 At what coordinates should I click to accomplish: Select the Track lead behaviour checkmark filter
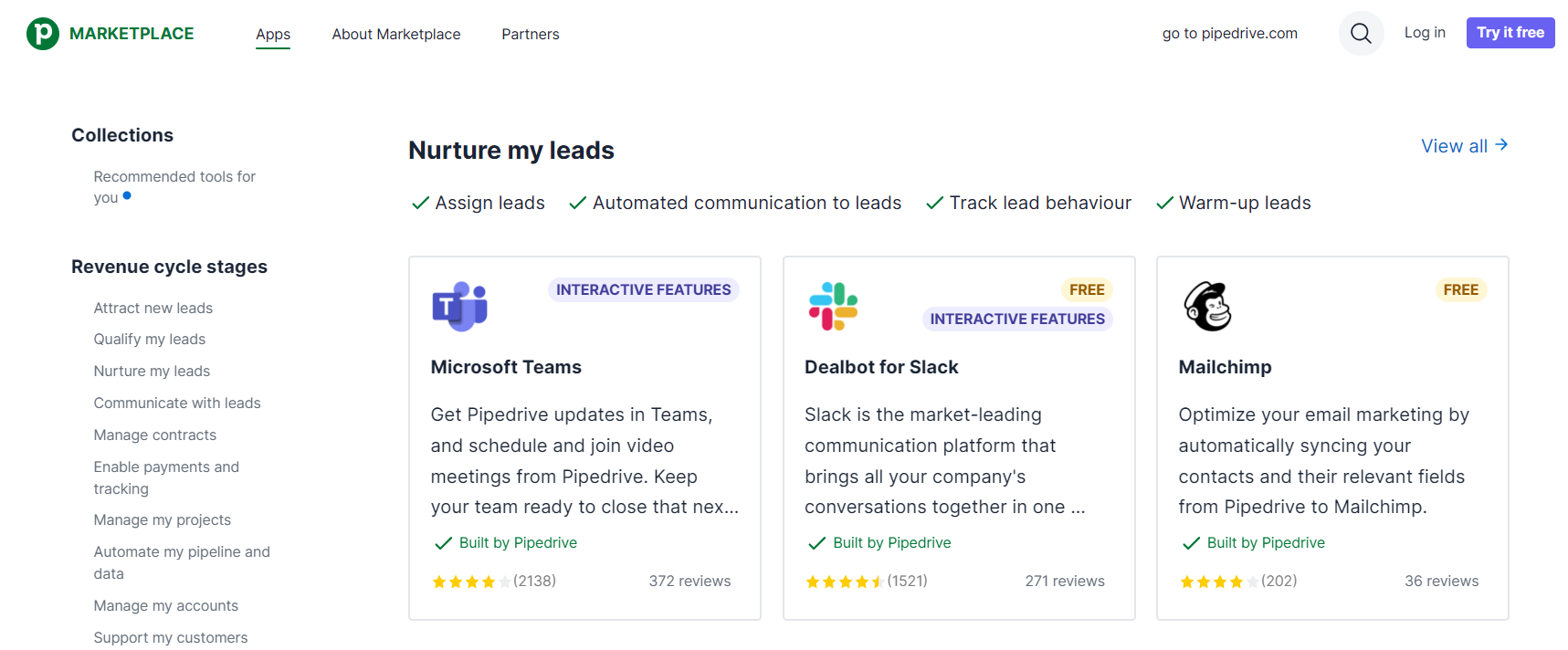point(1029,203)
